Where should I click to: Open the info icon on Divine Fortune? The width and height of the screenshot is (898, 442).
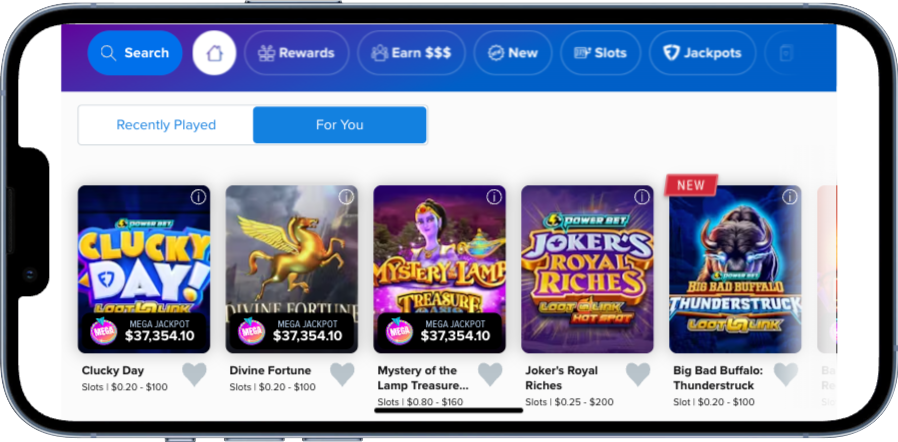[x=346, y=197]
